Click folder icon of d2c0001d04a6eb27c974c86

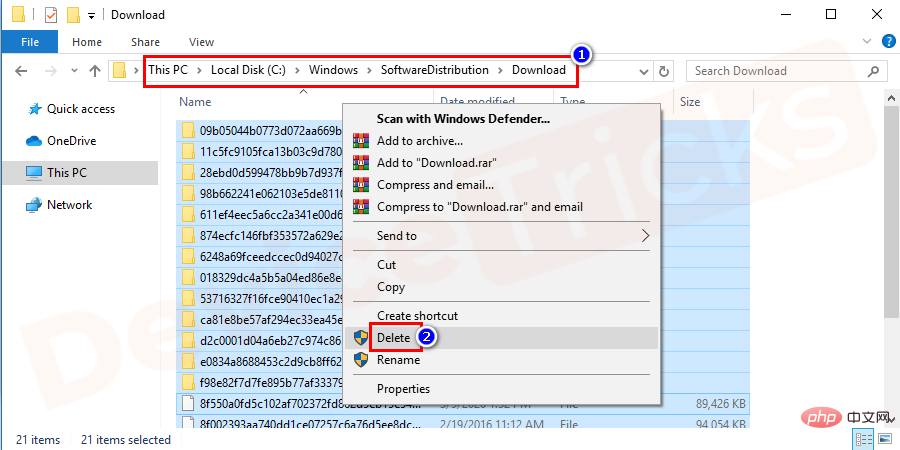coord(188,340)
